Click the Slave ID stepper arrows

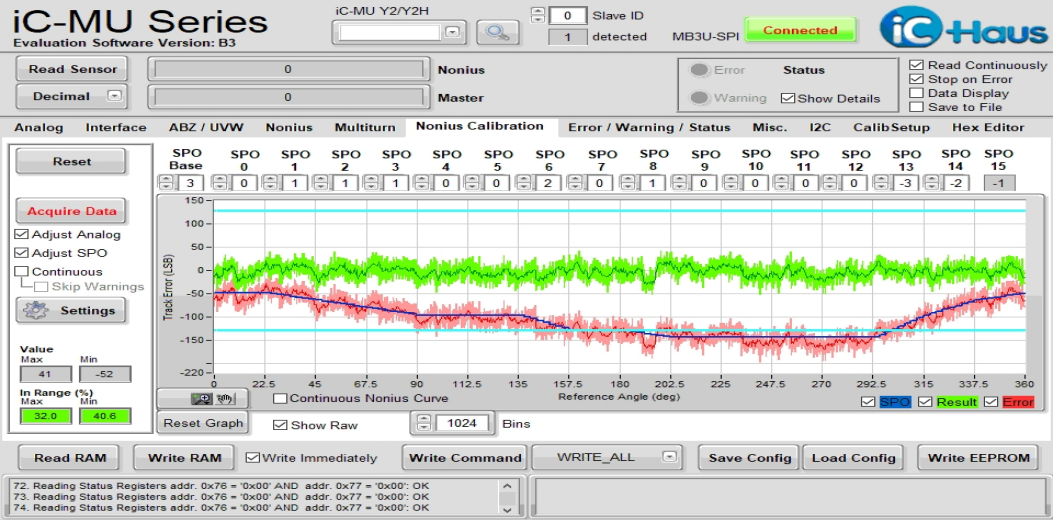[x=538, y=15]
